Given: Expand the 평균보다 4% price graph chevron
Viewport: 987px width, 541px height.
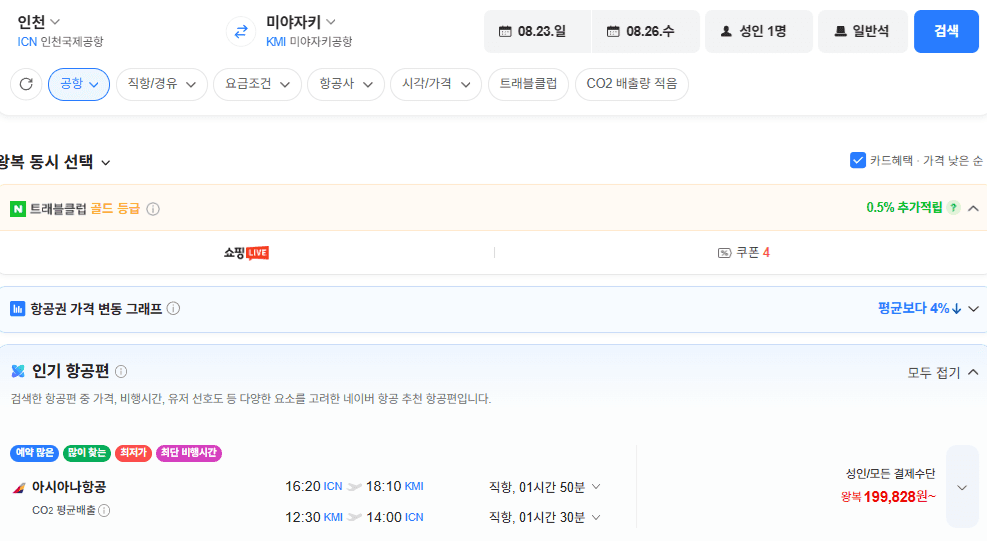Looking at the screenshot, I should 973,309.
